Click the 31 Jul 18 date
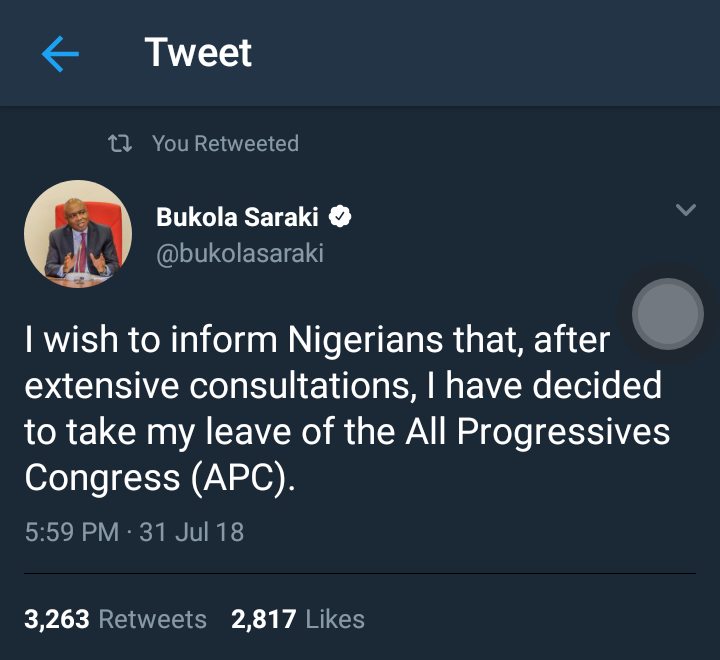The image size is (720, 660). pyautogui.click(x=192, y=531)
